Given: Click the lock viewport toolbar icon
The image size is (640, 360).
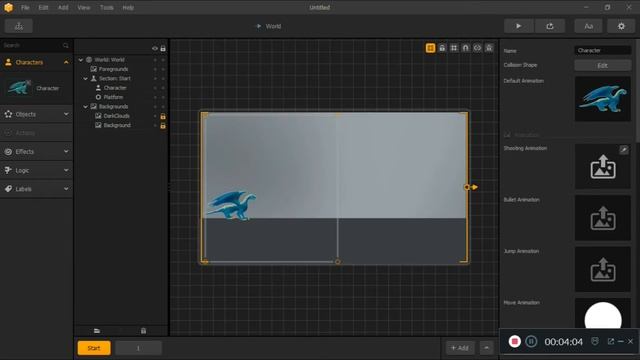Looking at the screenshot, I should tap(442, 48).
